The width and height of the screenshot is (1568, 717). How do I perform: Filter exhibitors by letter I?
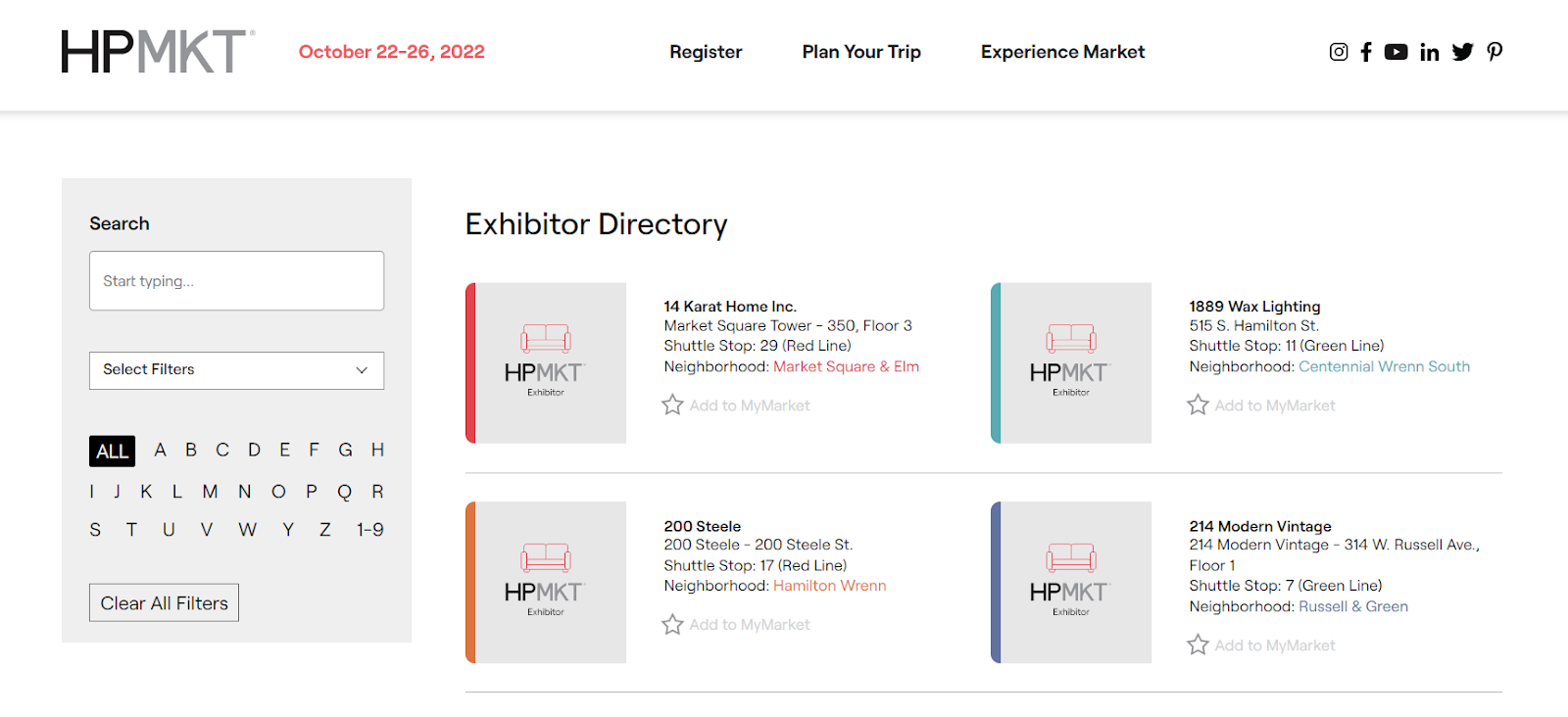pos(92,492)
